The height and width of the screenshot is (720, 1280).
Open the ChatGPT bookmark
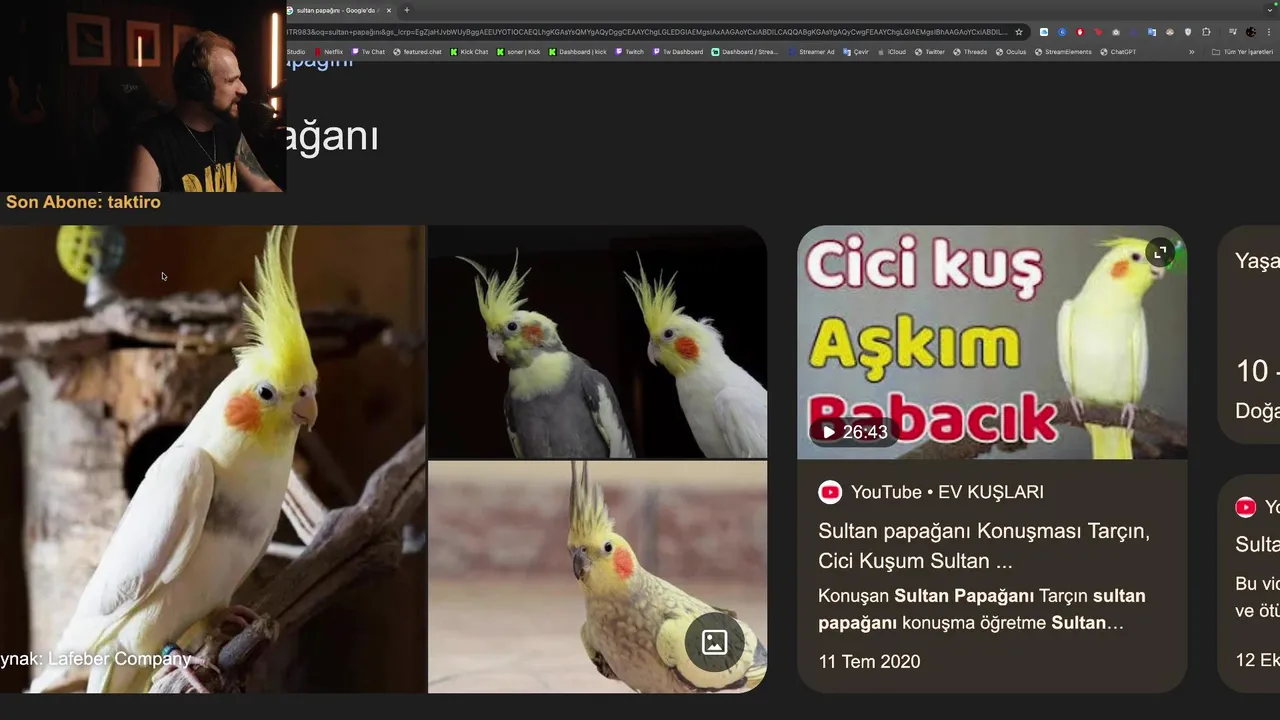pyautogui.click(x=1118, y=52)
